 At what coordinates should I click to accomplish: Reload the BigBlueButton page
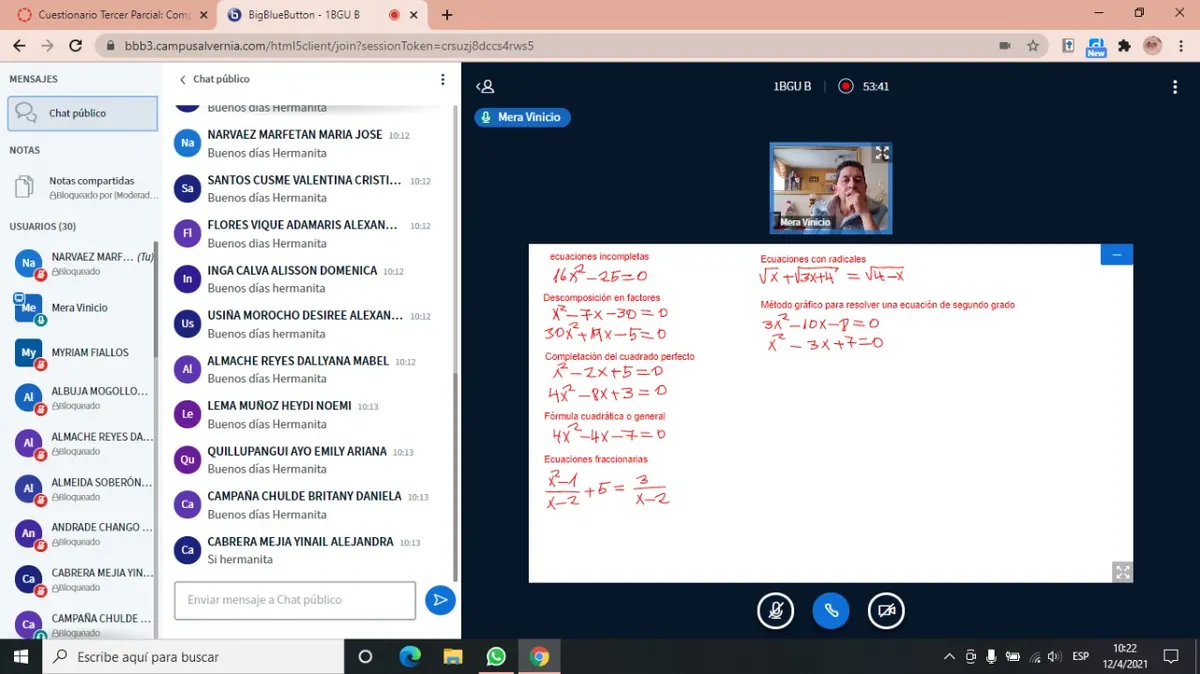pos(76,45)
